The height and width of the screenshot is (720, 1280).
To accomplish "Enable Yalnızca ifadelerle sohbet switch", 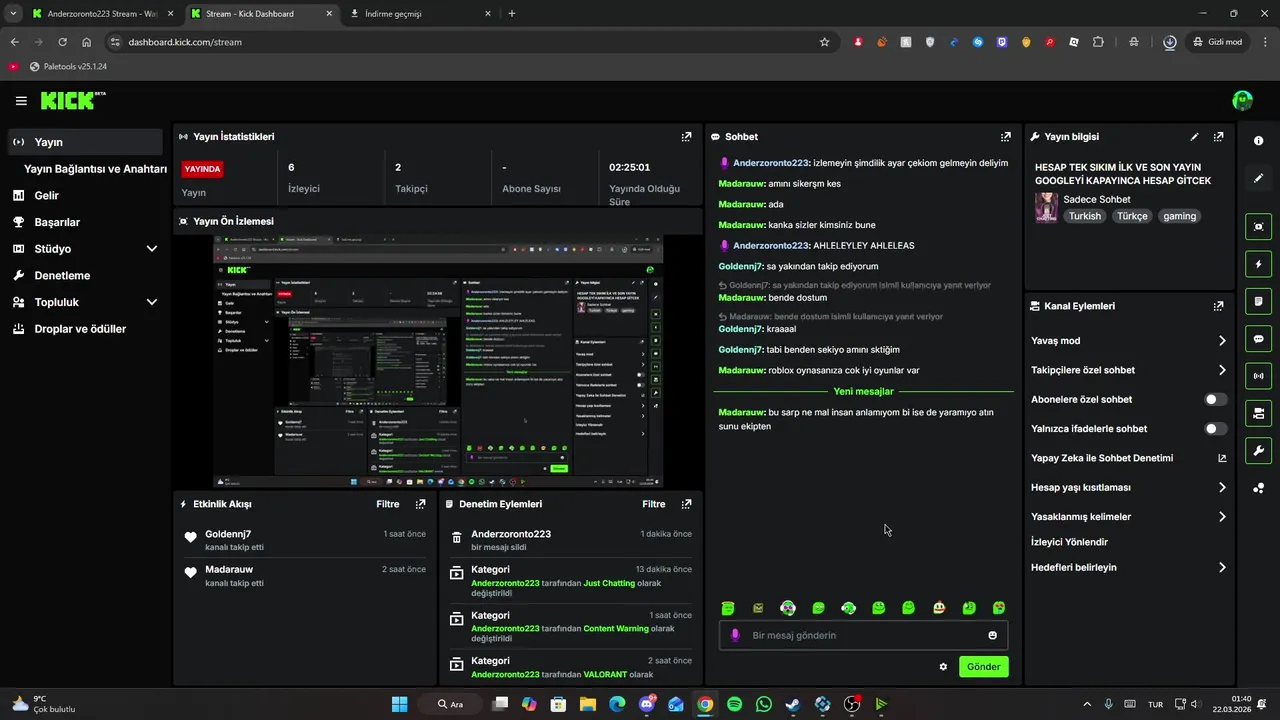I will tap(1215, 428).
